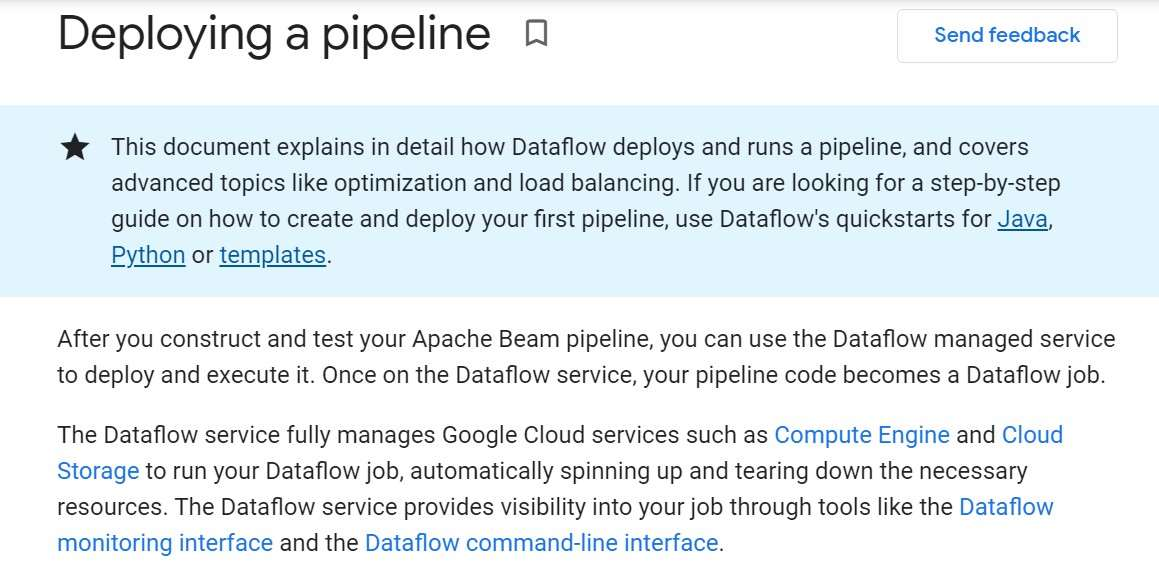Open the Compute Engine link
The image size is (1159, 568).
861,435
